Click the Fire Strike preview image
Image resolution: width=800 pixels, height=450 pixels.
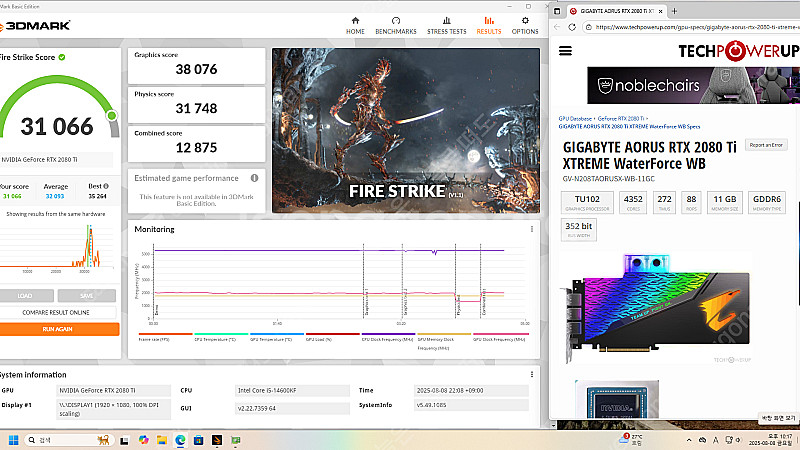click(406, 131)
